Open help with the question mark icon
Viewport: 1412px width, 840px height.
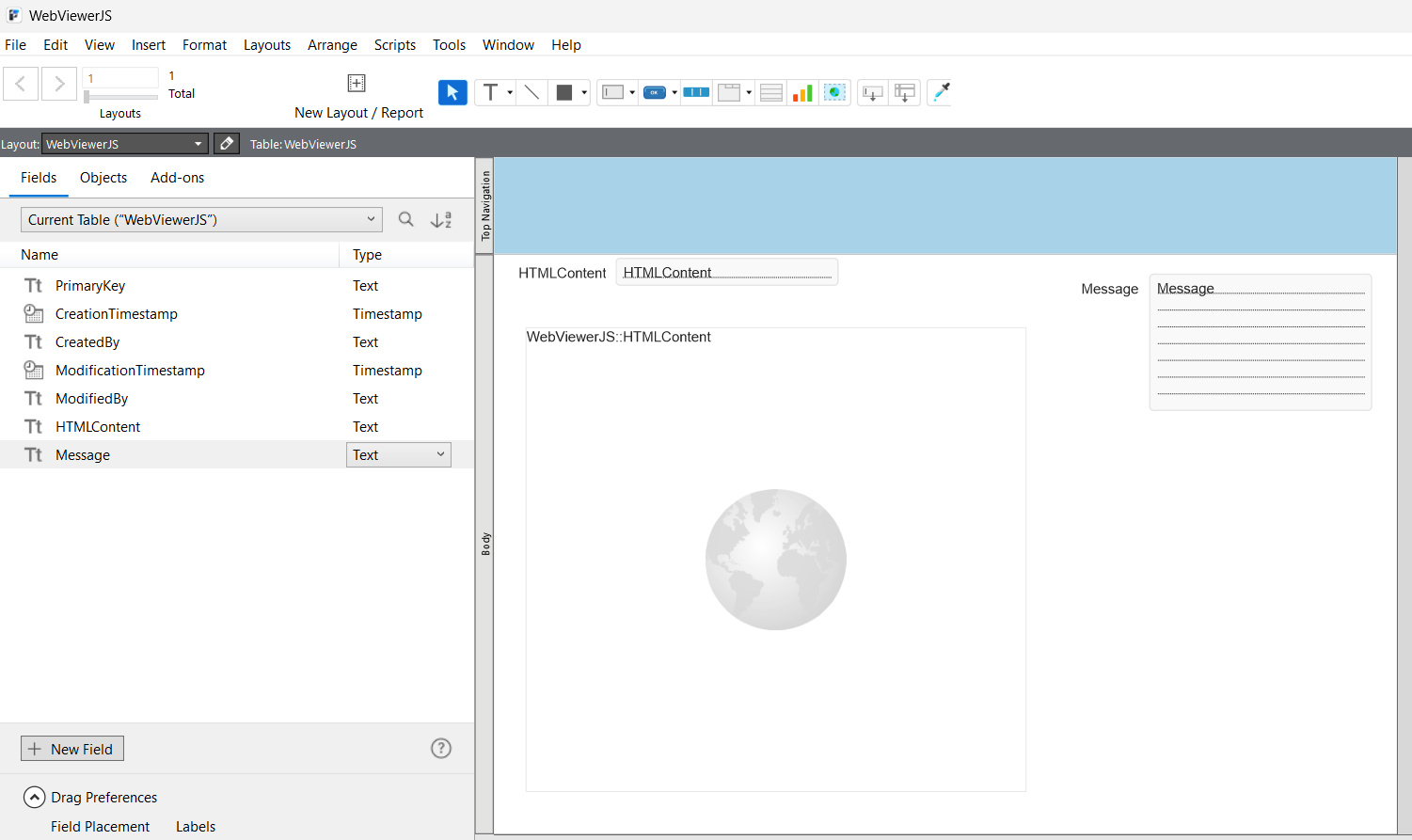click(x=441, y=748)
